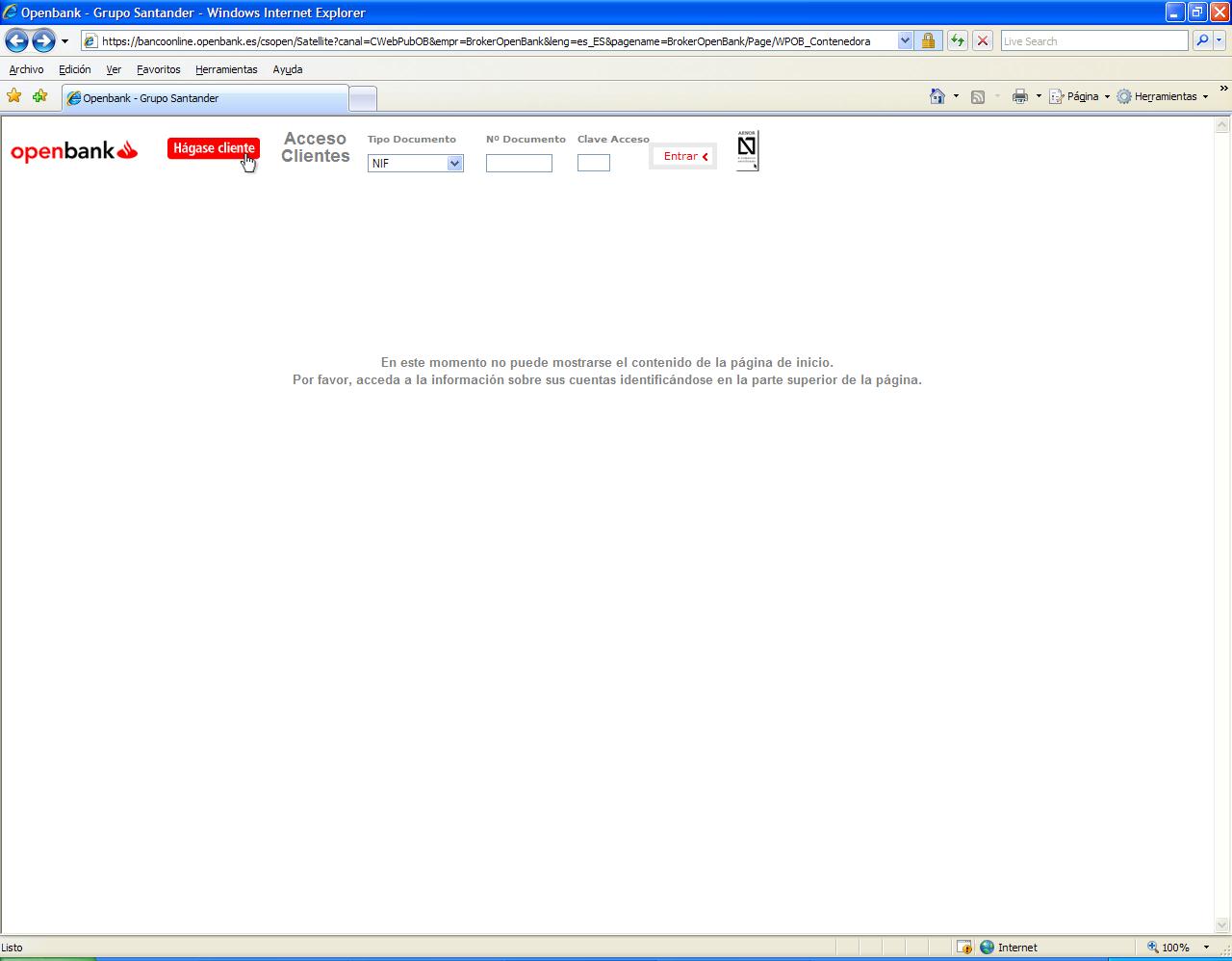Click the AENOR certification logo

[747, 150]
